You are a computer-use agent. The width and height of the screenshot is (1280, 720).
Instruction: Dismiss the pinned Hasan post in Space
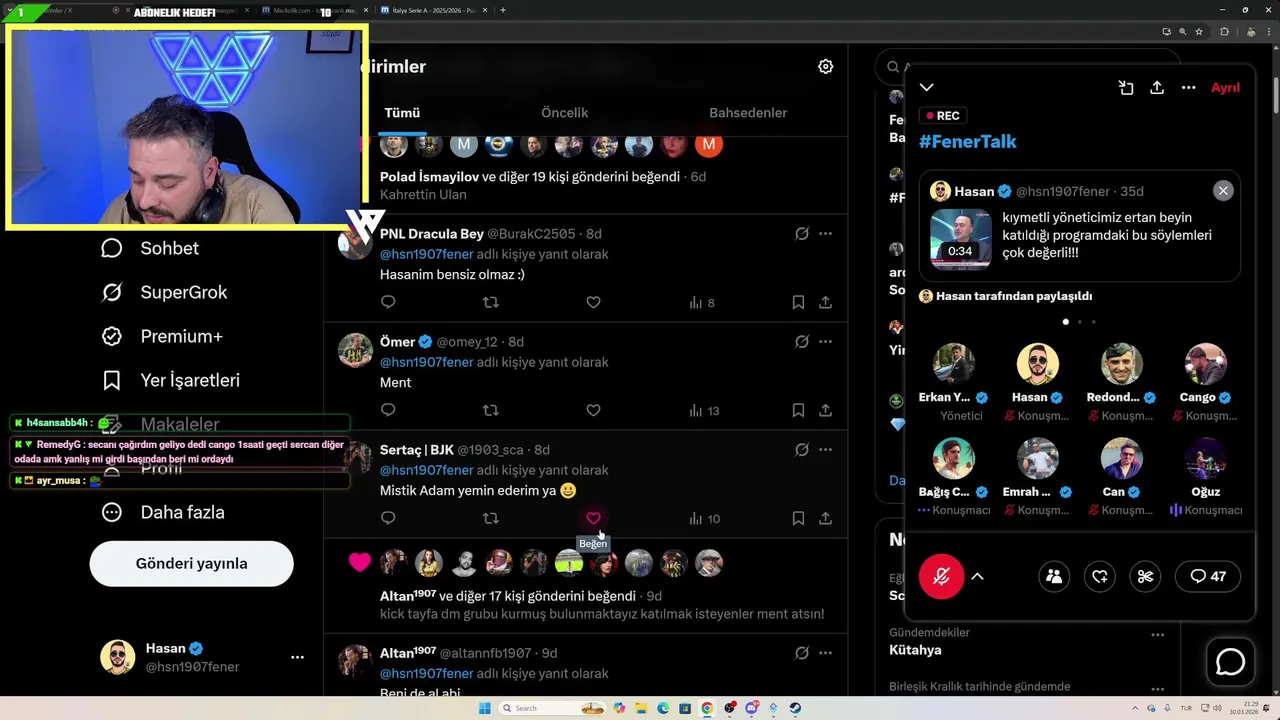tap(1223, 191)
